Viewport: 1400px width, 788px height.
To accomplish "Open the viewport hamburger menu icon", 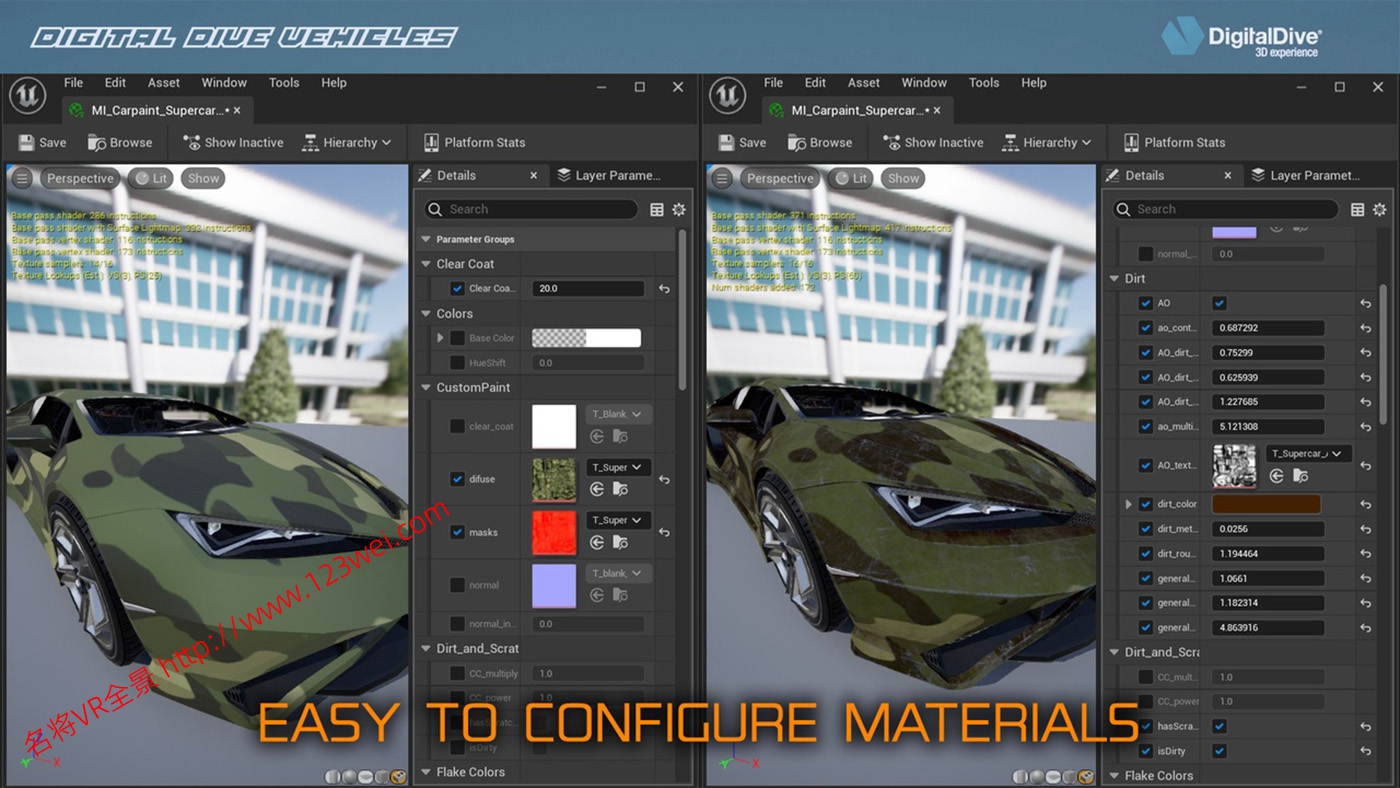I will [20, 178].
